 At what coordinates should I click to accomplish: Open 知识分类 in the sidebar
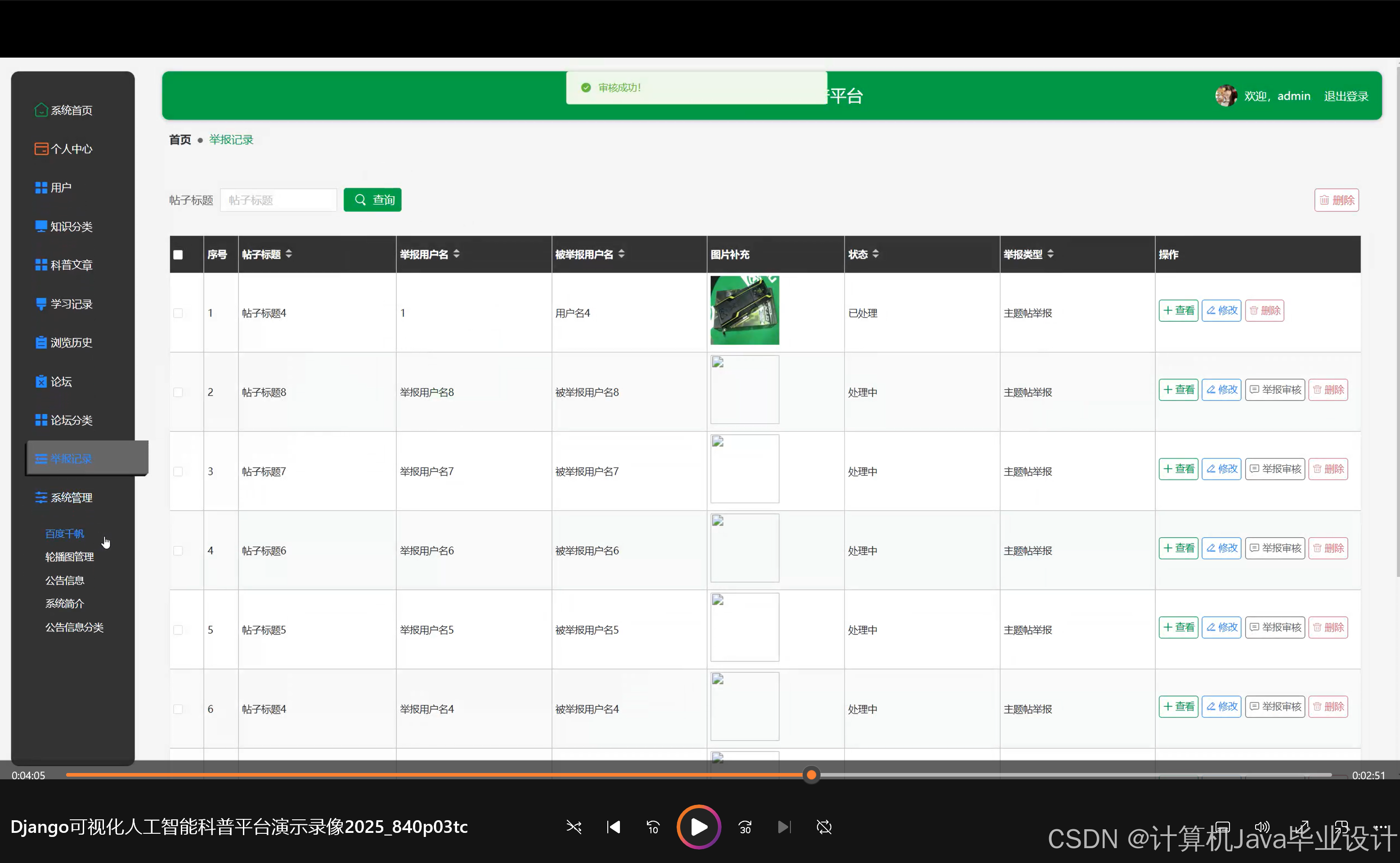[x=64, y=226]
